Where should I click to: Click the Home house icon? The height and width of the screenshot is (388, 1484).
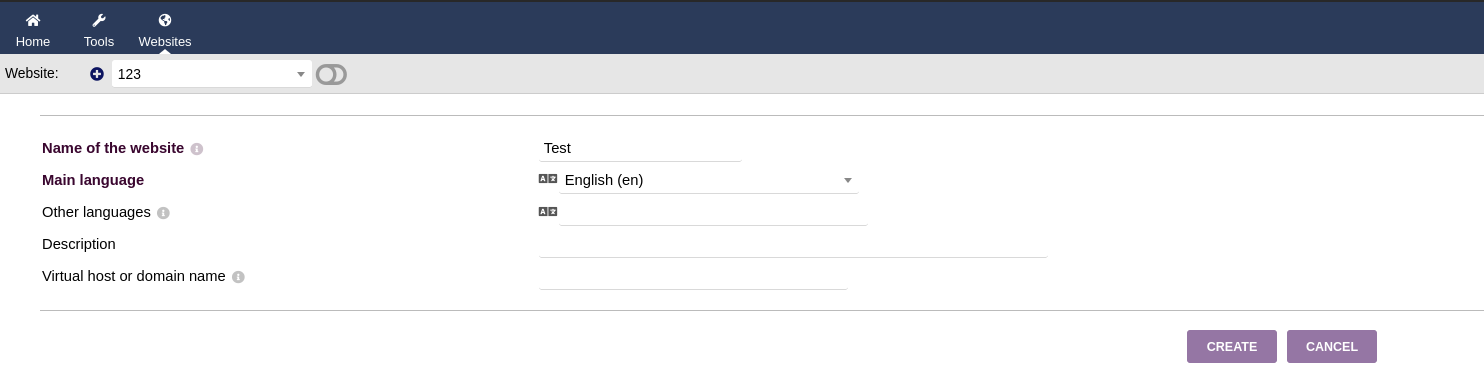tap(33, 20)
